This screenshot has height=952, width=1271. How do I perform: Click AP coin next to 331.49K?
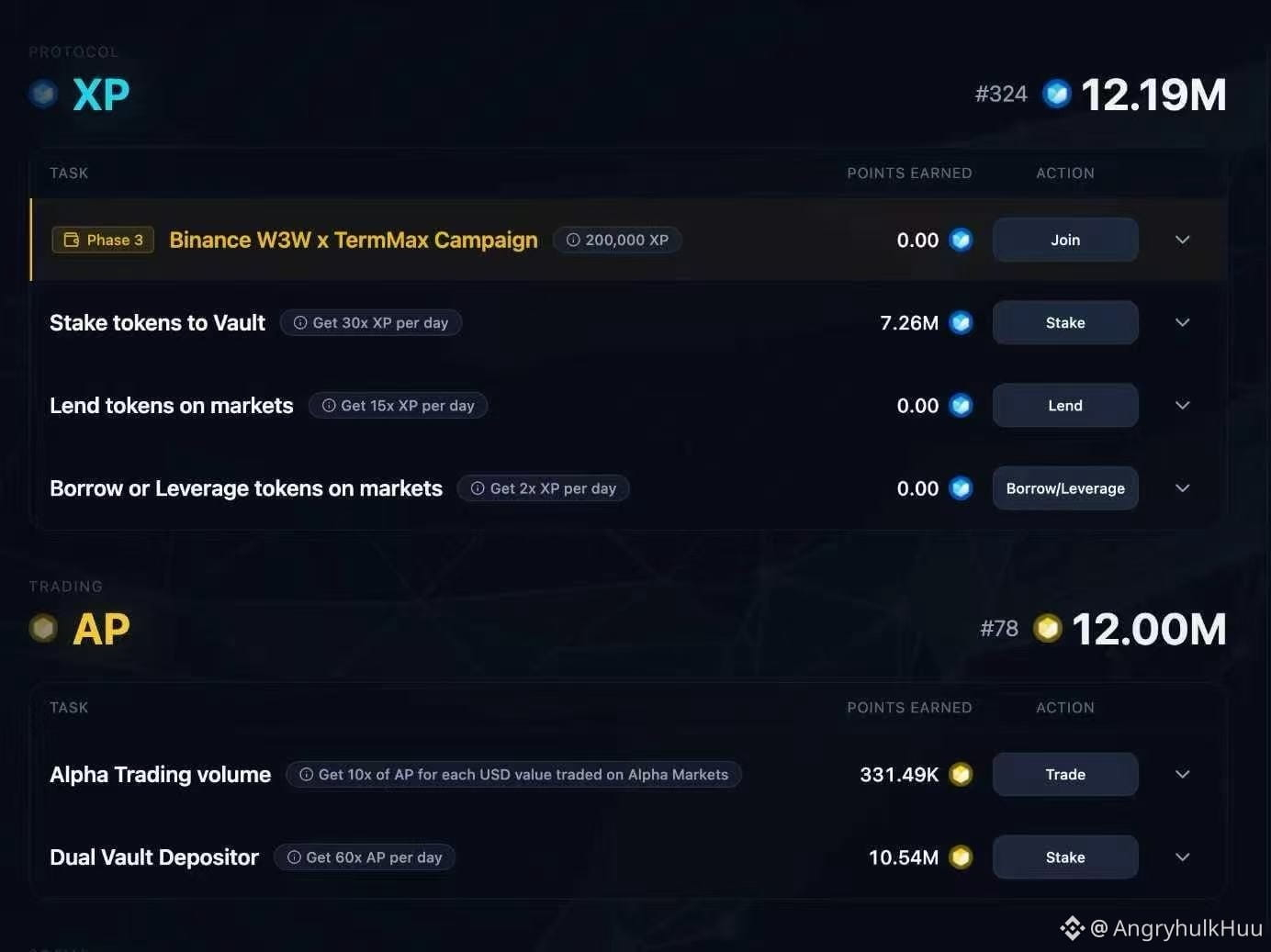coord(961,774)
